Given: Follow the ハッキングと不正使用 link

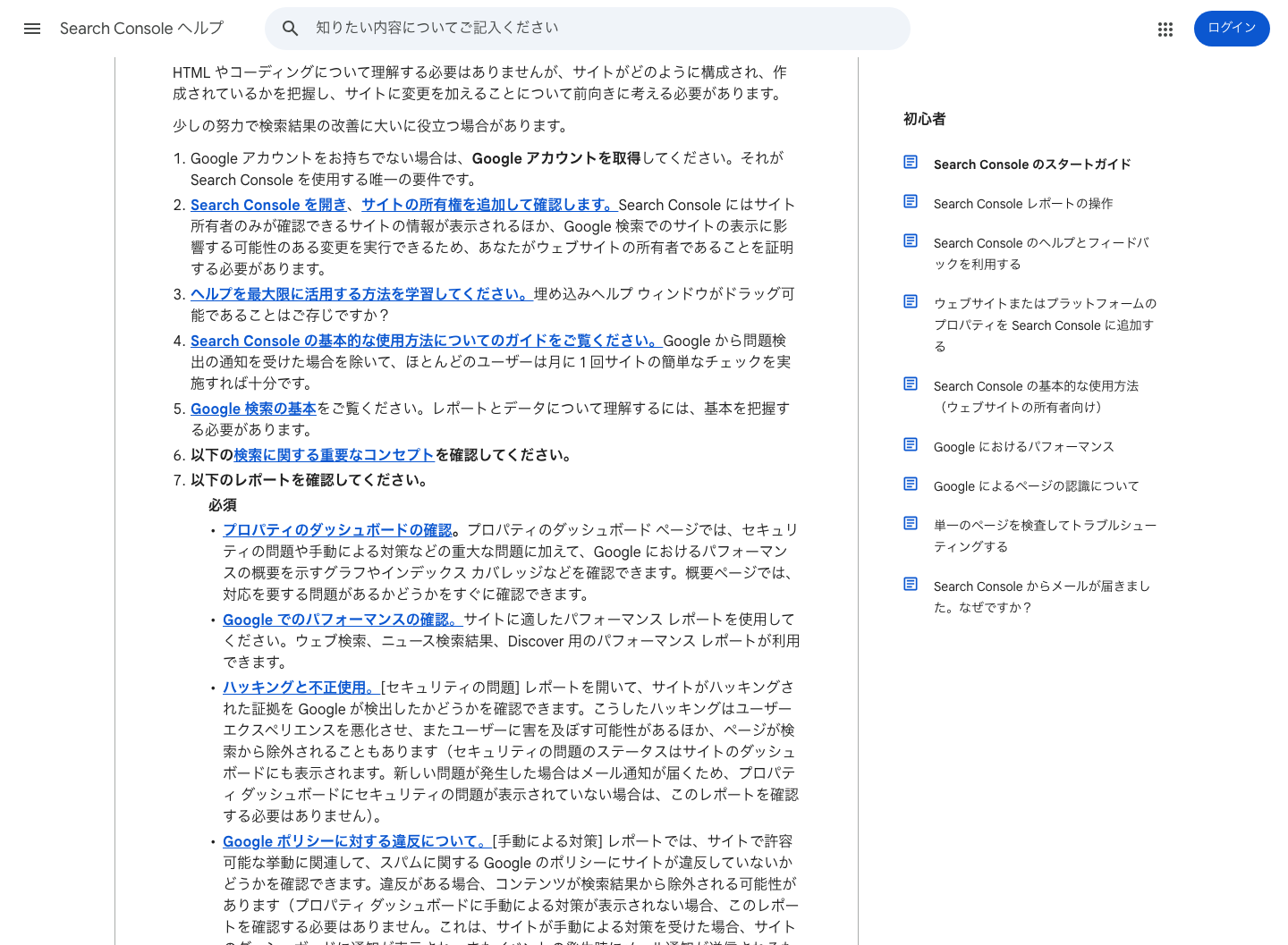Looking at the screenshot, I should click(x=300, y=688).
